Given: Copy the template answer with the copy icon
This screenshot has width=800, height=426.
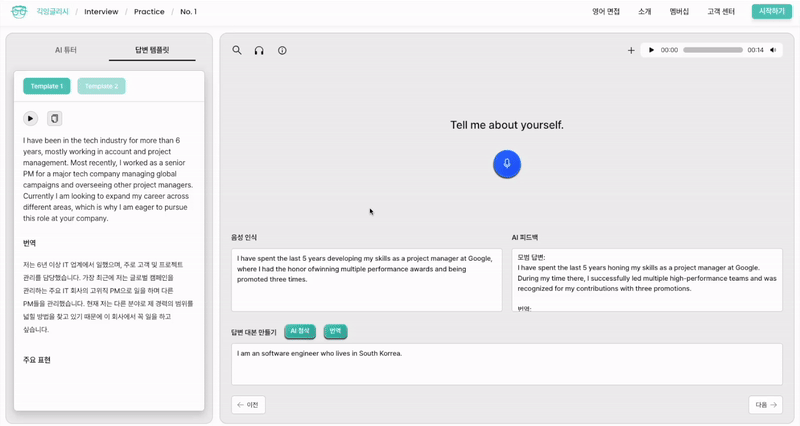Looking at the screenshot, I should [x=55, y=118].
